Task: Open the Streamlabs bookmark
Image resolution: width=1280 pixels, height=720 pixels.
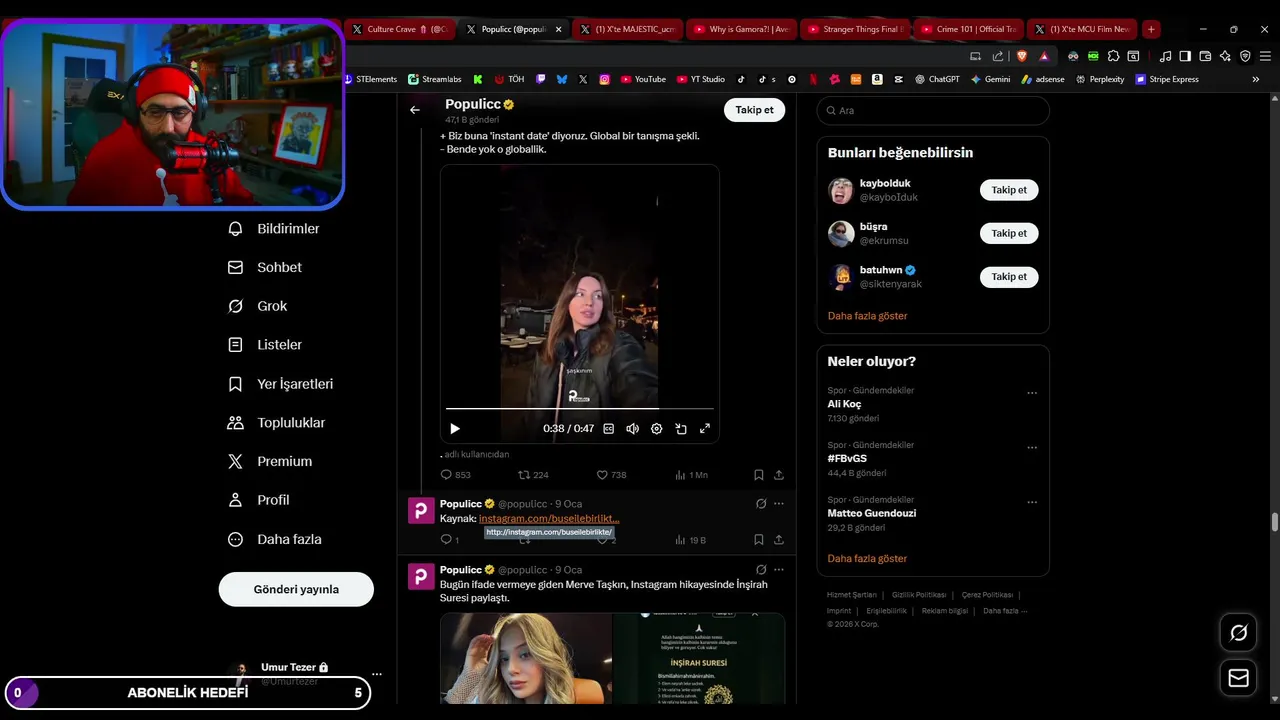Action: 435,79
